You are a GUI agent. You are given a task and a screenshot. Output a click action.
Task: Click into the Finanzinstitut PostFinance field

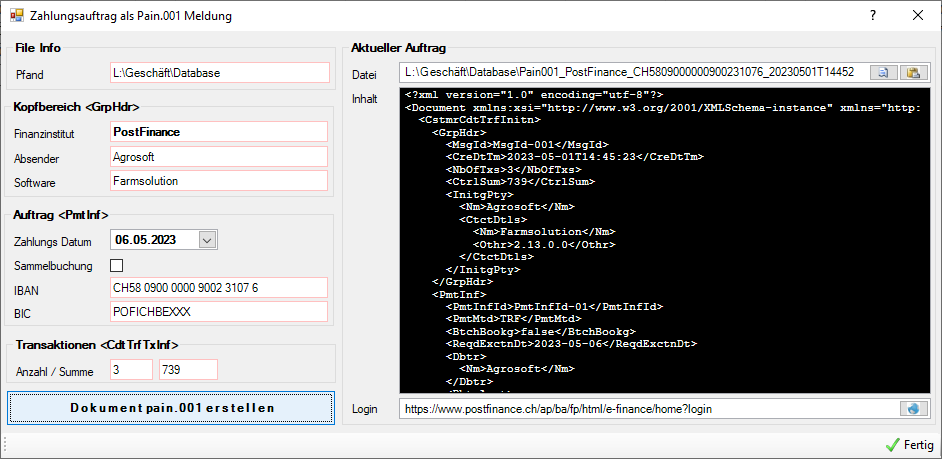point(219,132)
